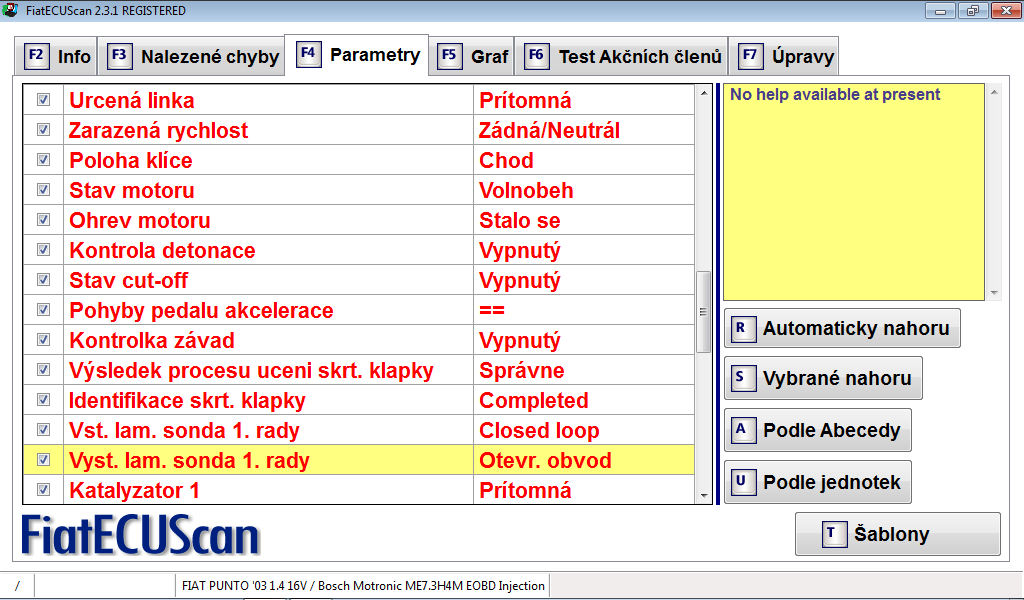The height and width of the screenshot is (600, 1024).
Task: Click the F2 key icon on Info tab
Action: (36, 56)
